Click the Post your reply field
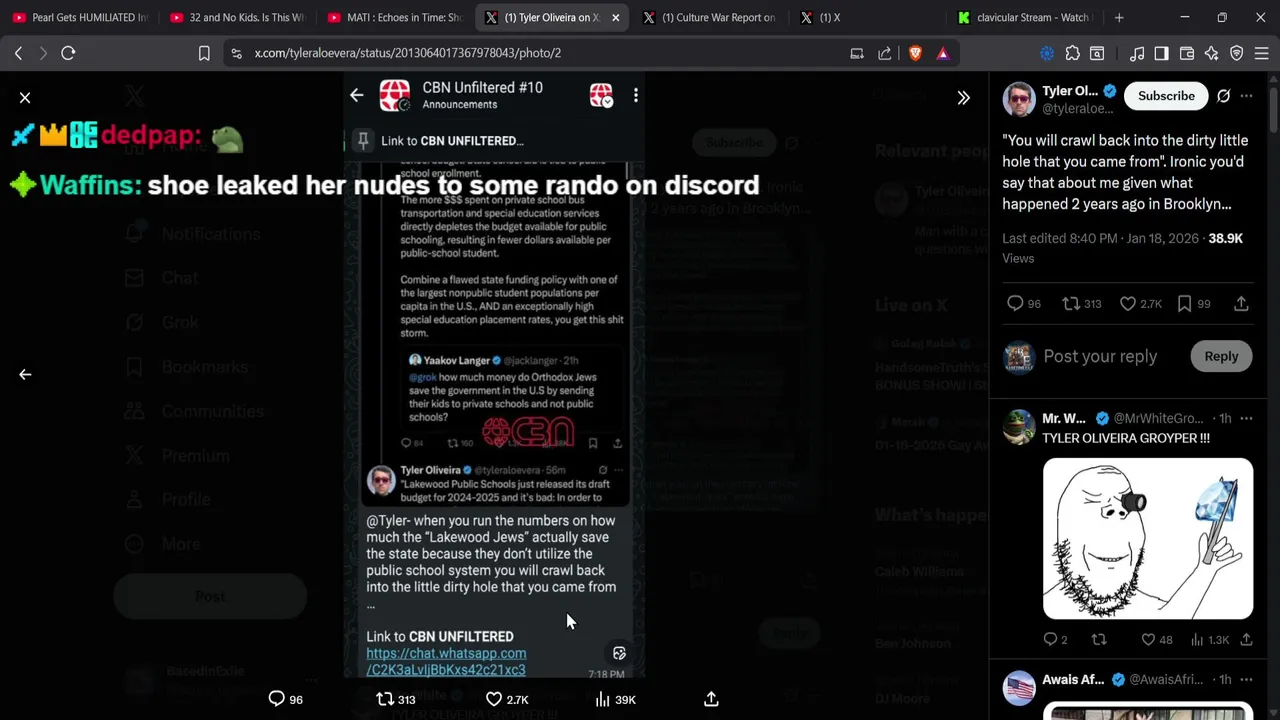Image resolution: width=1280 pixels, height=720 pixels. pos(1100,356)
